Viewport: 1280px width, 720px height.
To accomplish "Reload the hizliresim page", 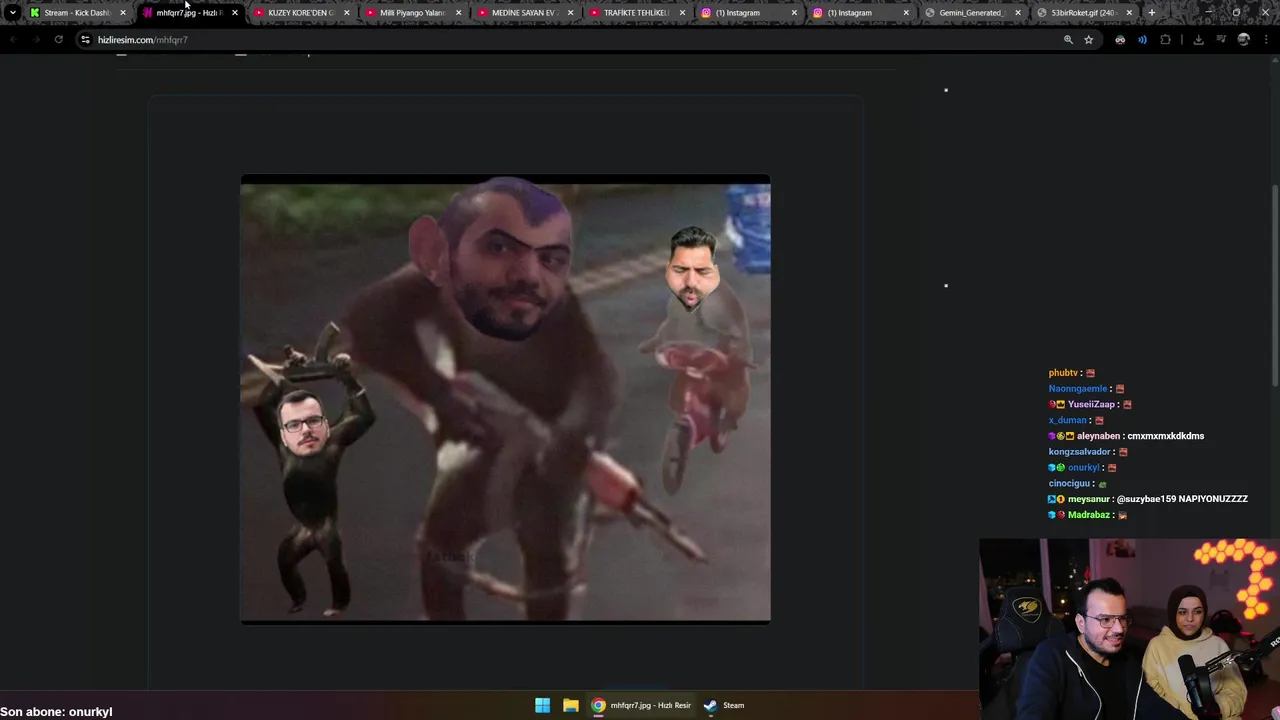I will coord(58,40).
